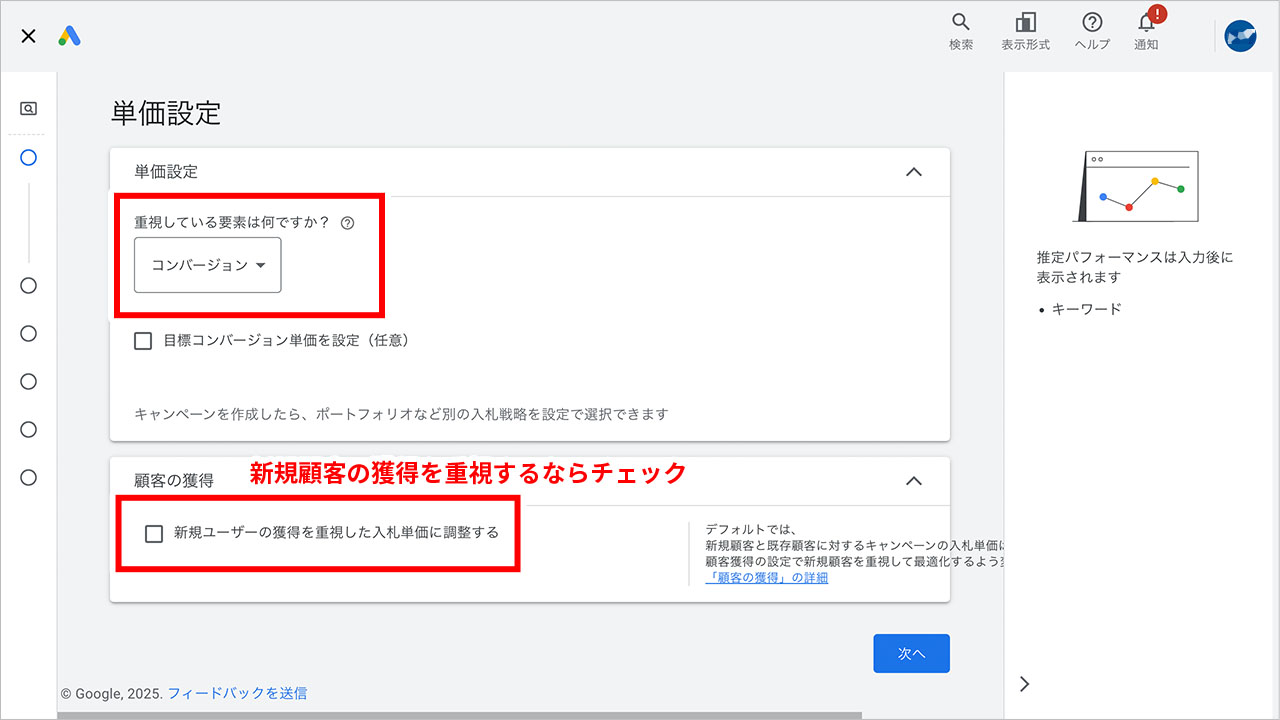View 通知 notifications with alert badge
This screenshot has width=1280, height=720.
point(1146,30)
